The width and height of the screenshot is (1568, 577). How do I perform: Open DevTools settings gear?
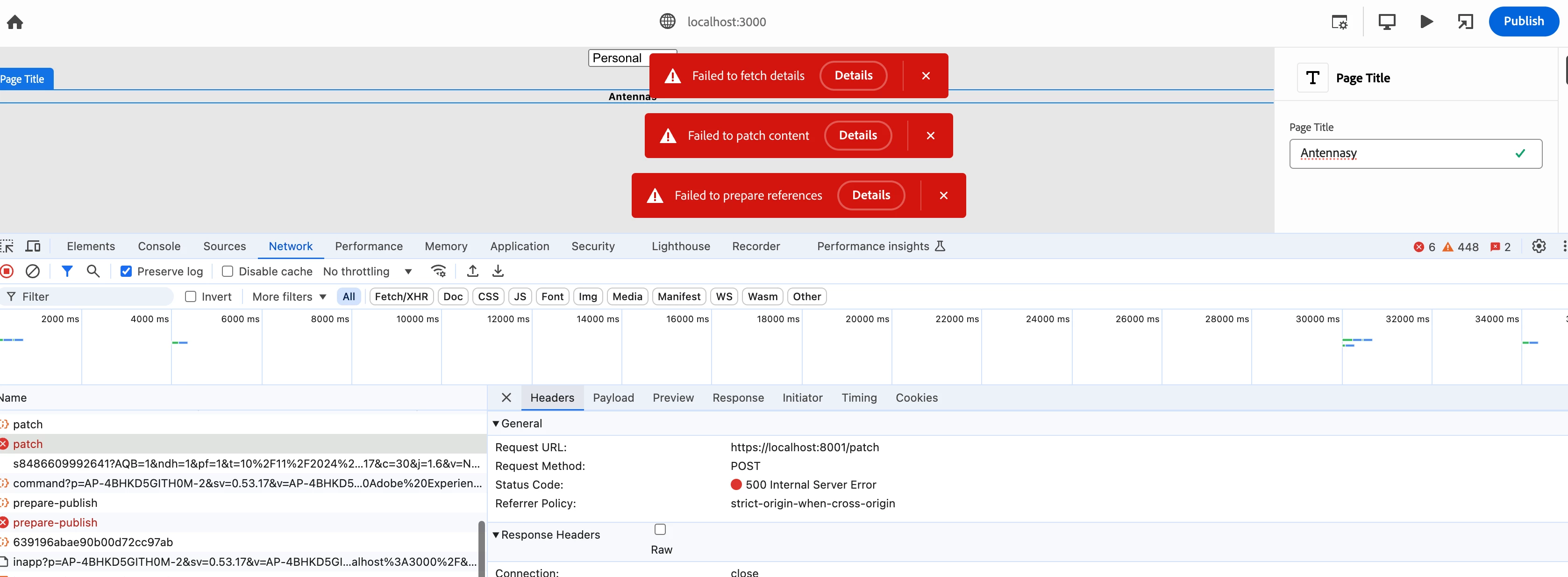[x=1538, y=246]
